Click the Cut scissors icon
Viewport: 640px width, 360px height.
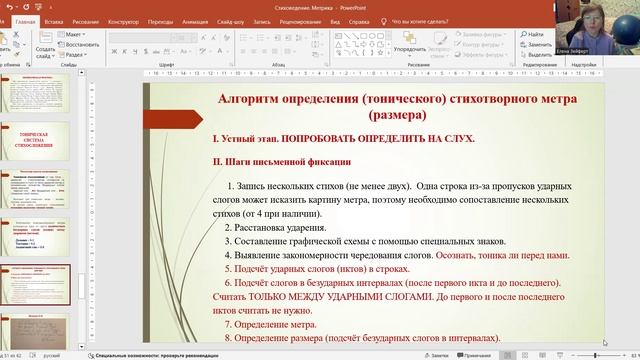pyautogui.click(x=16, y=35)
